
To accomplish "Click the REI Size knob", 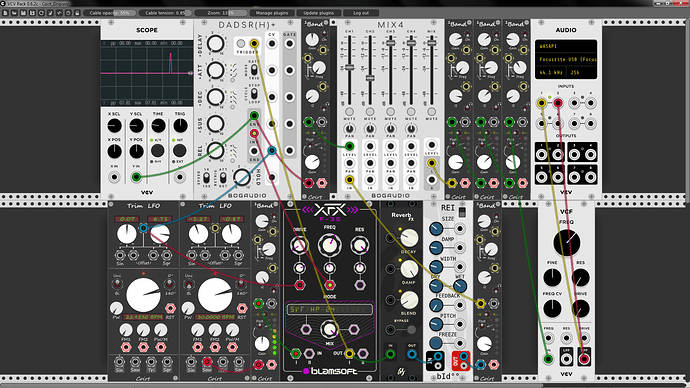I will (x=435, y=228).
